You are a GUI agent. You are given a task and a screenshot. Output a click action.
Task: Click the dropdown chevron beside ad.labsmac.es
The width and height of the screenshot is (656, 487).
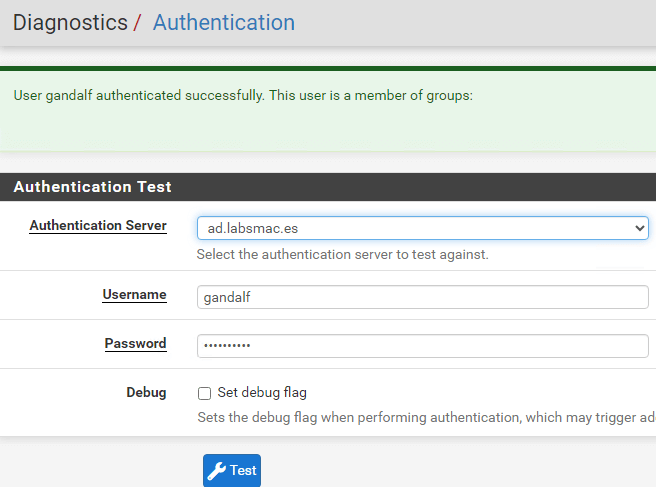(640, 228)
